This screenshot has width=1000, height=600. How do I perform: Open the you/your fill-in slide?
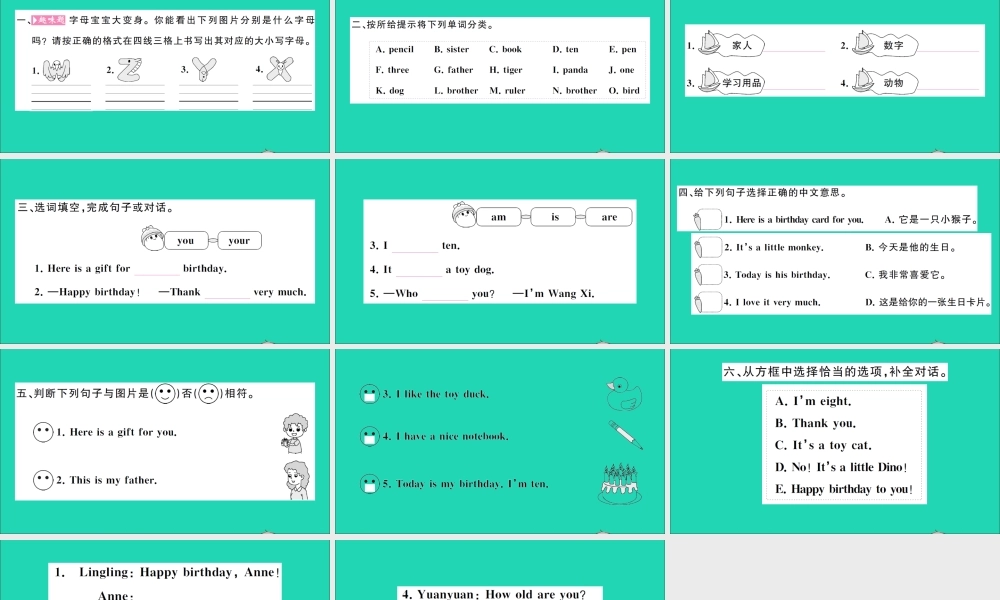click(x=165, y=251)
